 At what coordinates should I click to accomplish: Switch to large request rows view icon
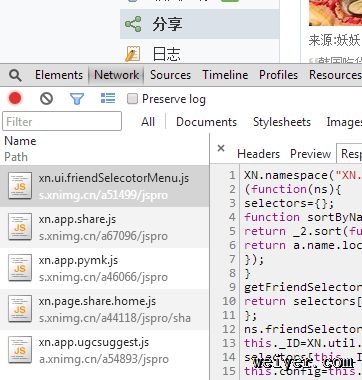click(x=108, y=98)
